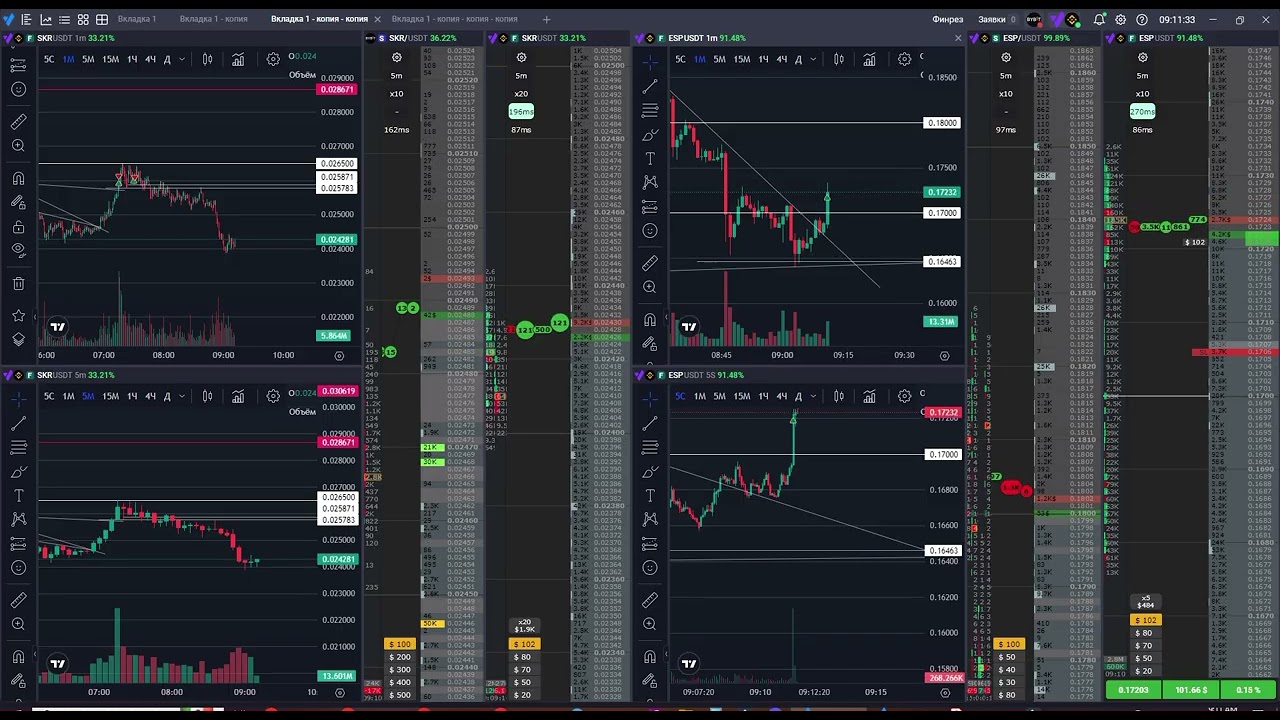Viewport: 1280px width, 720px height.
Task: Select the $ 200 volume preset
Action: click(400, 657)
